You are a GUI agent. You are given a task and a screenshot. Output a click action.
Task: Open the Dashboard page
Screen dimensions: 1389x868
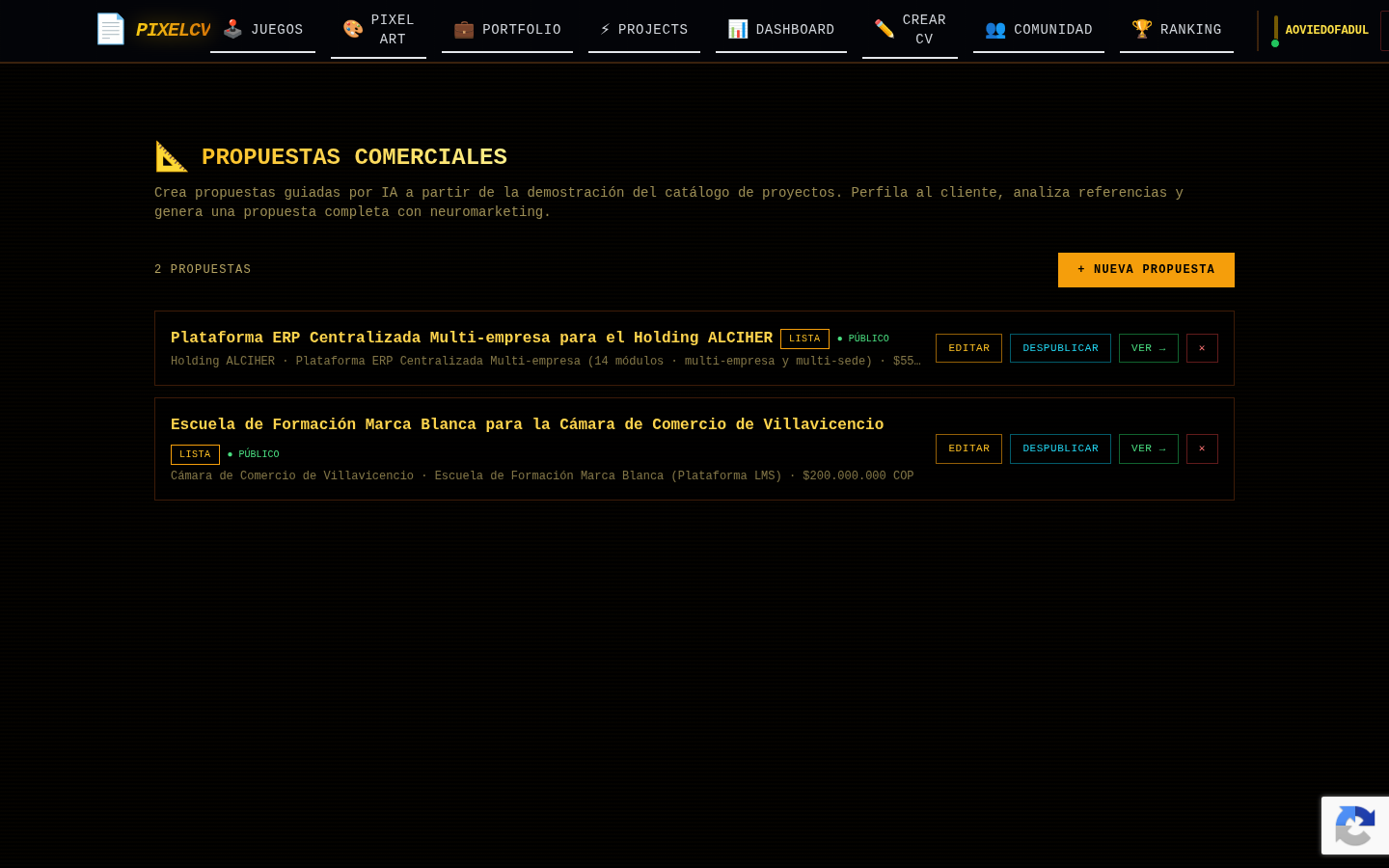781,29
